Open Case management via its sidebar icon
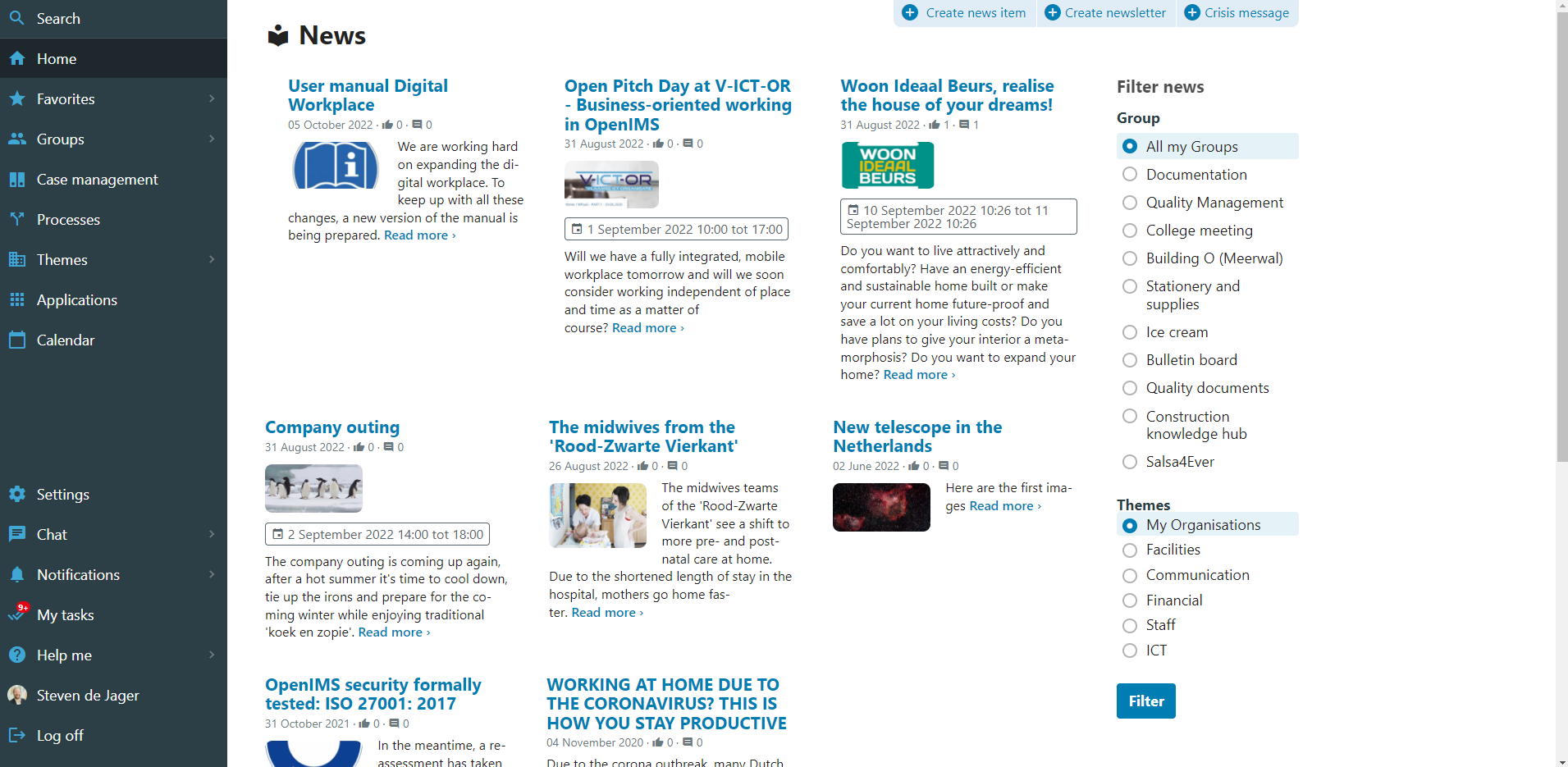This screenshot has width=1568, height=767. [17, 180]
